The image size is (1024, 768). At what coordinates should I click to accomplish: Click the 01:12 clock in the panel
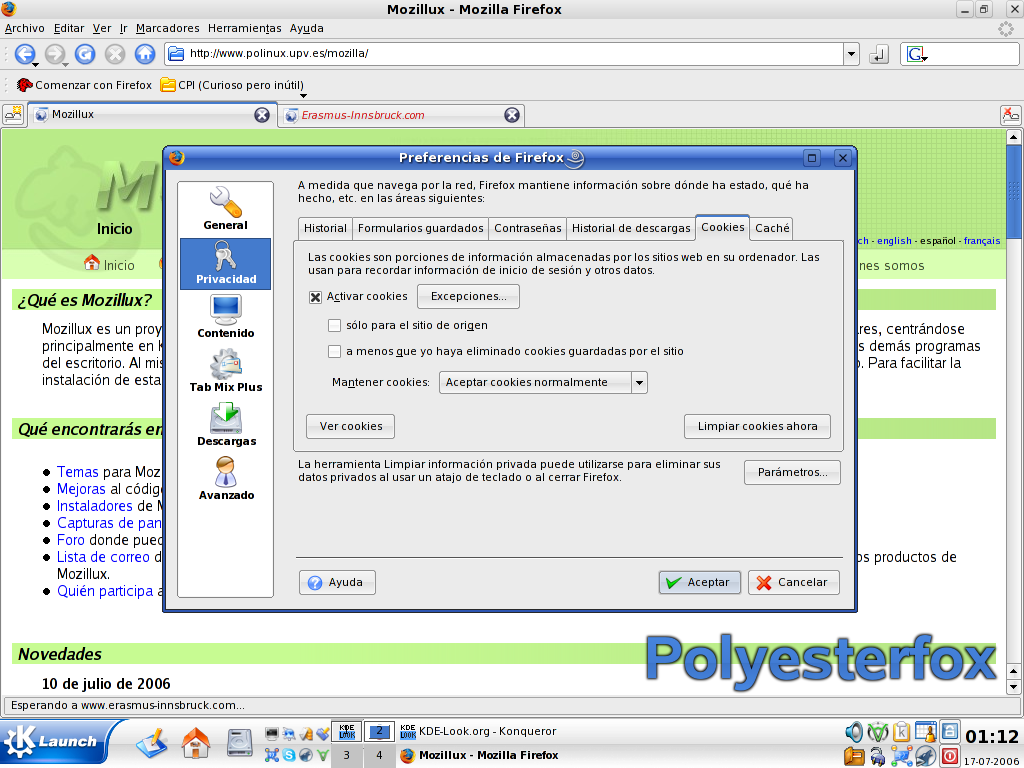click(991, 737)
